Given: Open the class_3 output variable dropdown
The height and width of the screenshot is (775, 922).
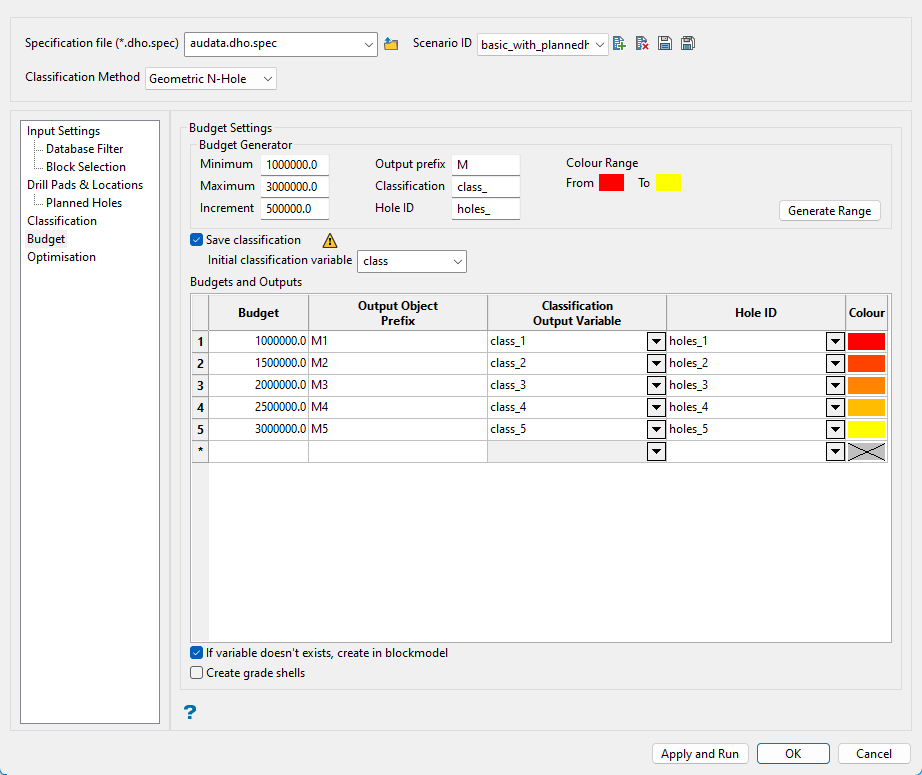Looking at the screenshot, I should [656, 386].
